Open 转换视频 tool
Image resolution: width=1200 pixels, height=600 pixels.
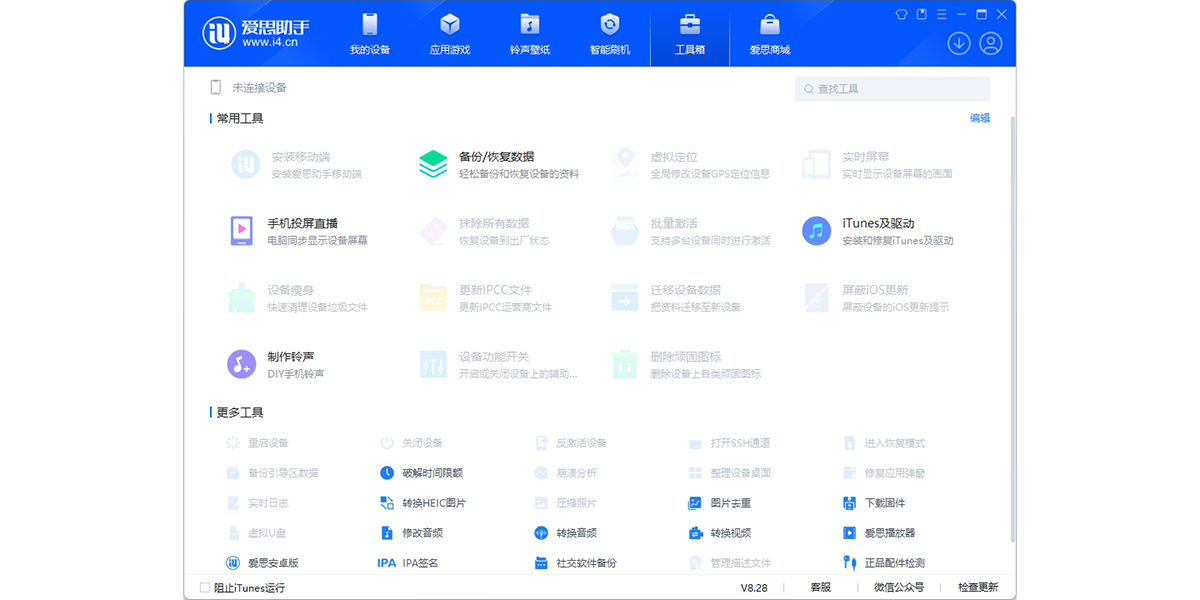[720, 533]
